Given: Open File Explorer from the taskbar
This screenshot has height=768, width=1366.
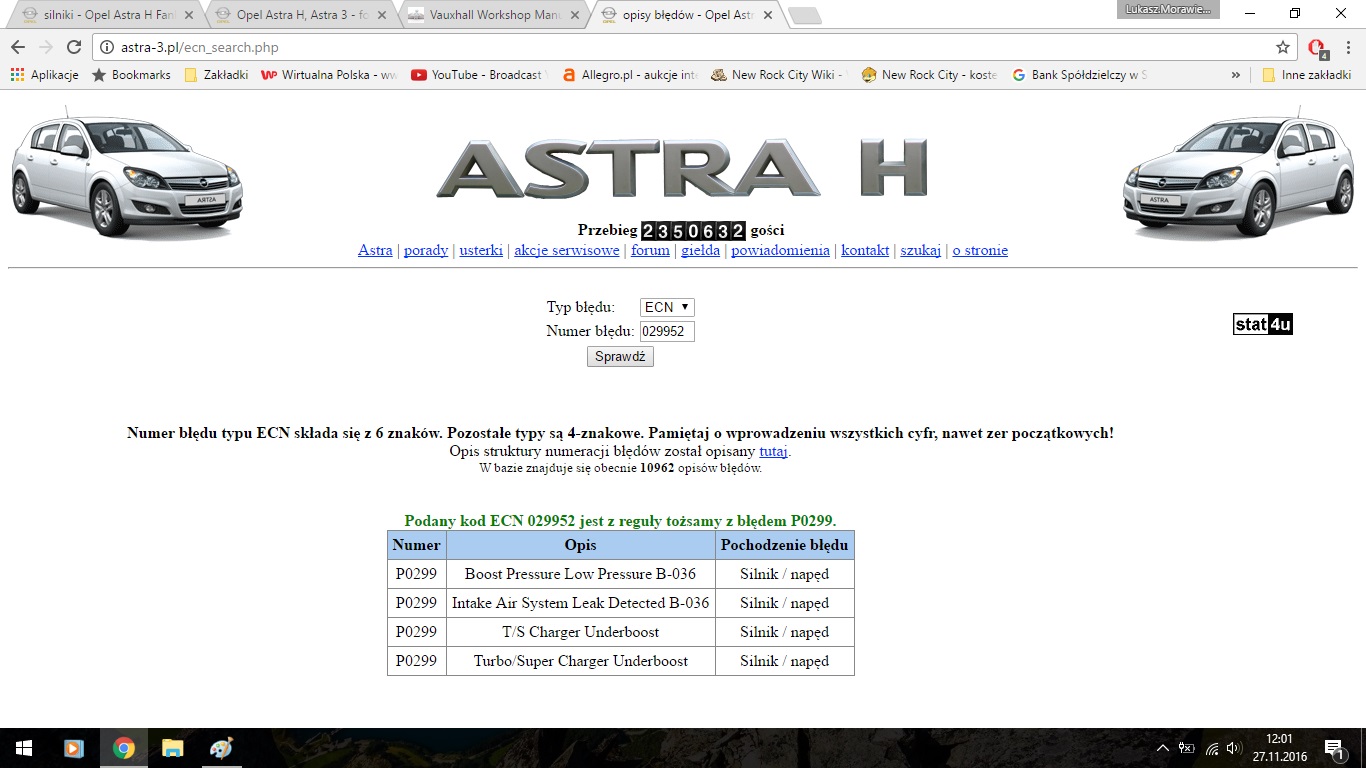Looking at the screenshot, I should 173,748.
